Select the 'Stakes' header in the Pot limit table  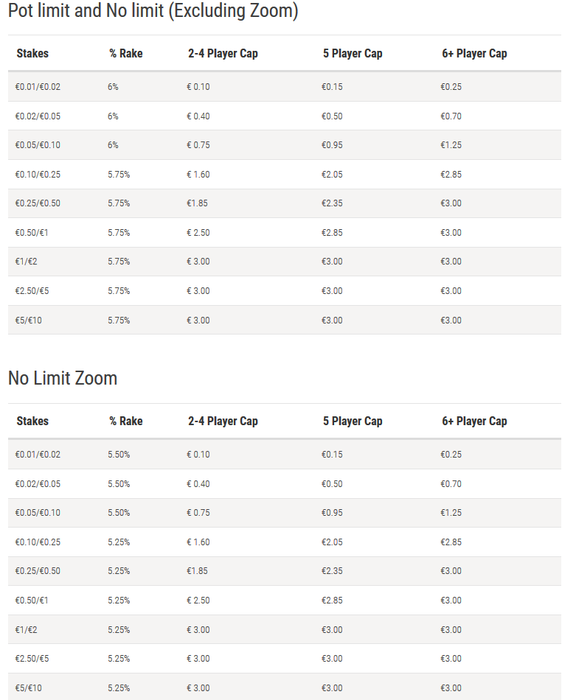pos(33,54)
